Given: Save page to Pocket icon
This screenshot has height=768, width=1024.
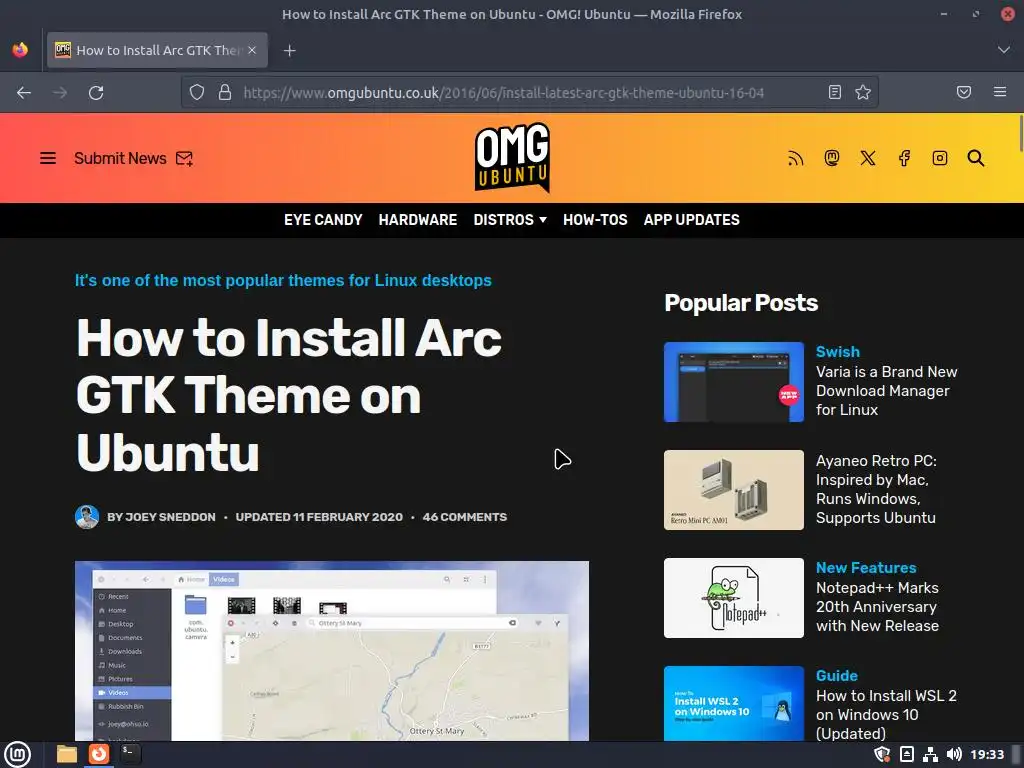Looking at the screenshot, I should tap(964, 92).
